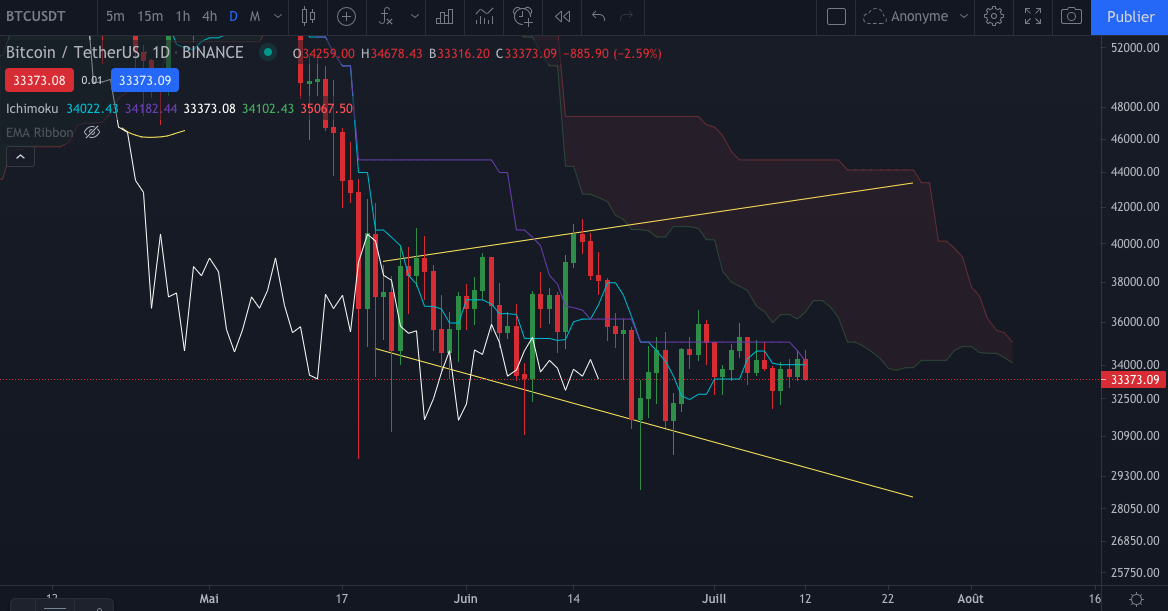Enter fullscreen mode

click(1032, 17)
